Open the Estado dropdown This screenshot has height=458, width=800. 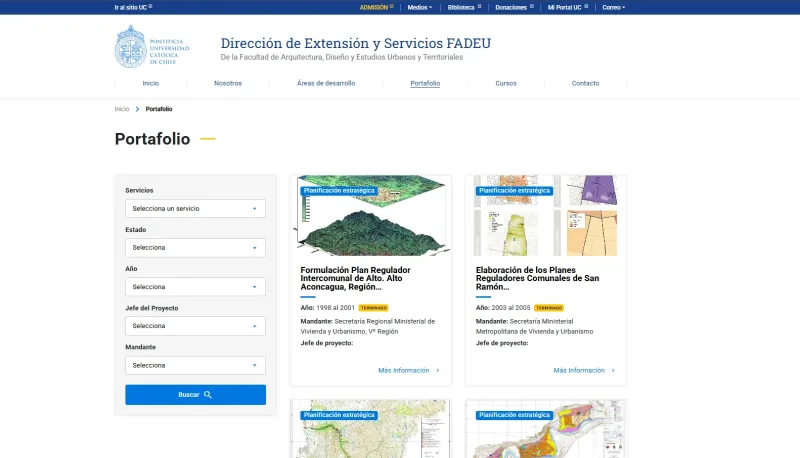coord(195,248)
